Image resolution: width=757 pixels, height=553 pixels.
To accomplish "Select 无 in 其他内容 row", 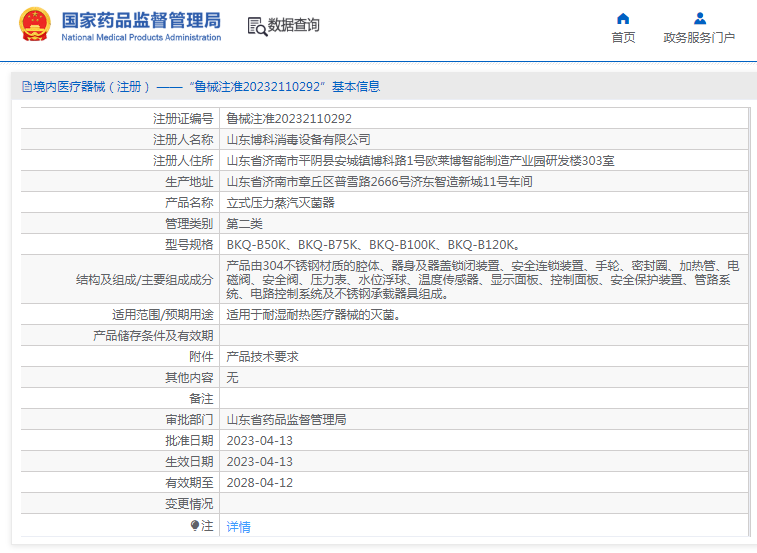I will tap(232, 378).
